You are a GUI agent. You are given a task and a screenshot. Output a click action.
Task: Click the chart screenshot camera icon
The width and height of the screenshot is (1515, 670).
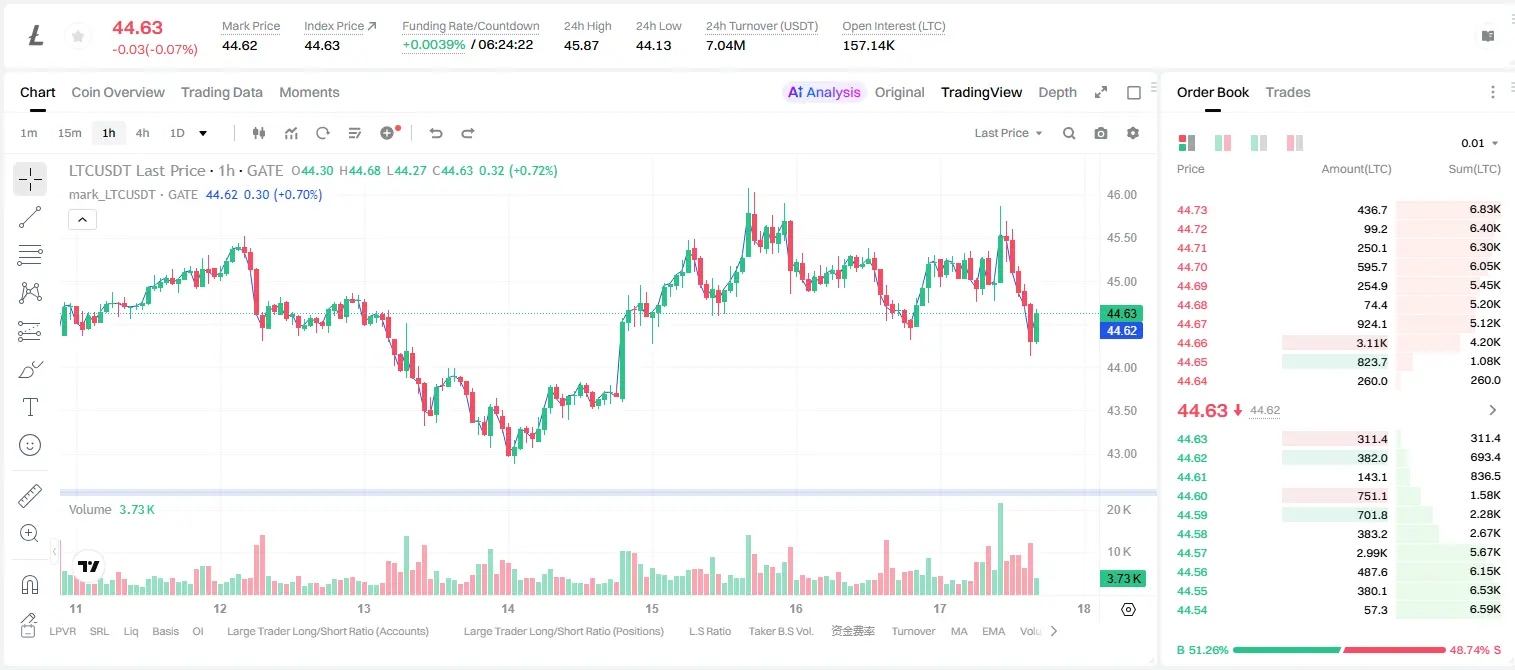1101,133
